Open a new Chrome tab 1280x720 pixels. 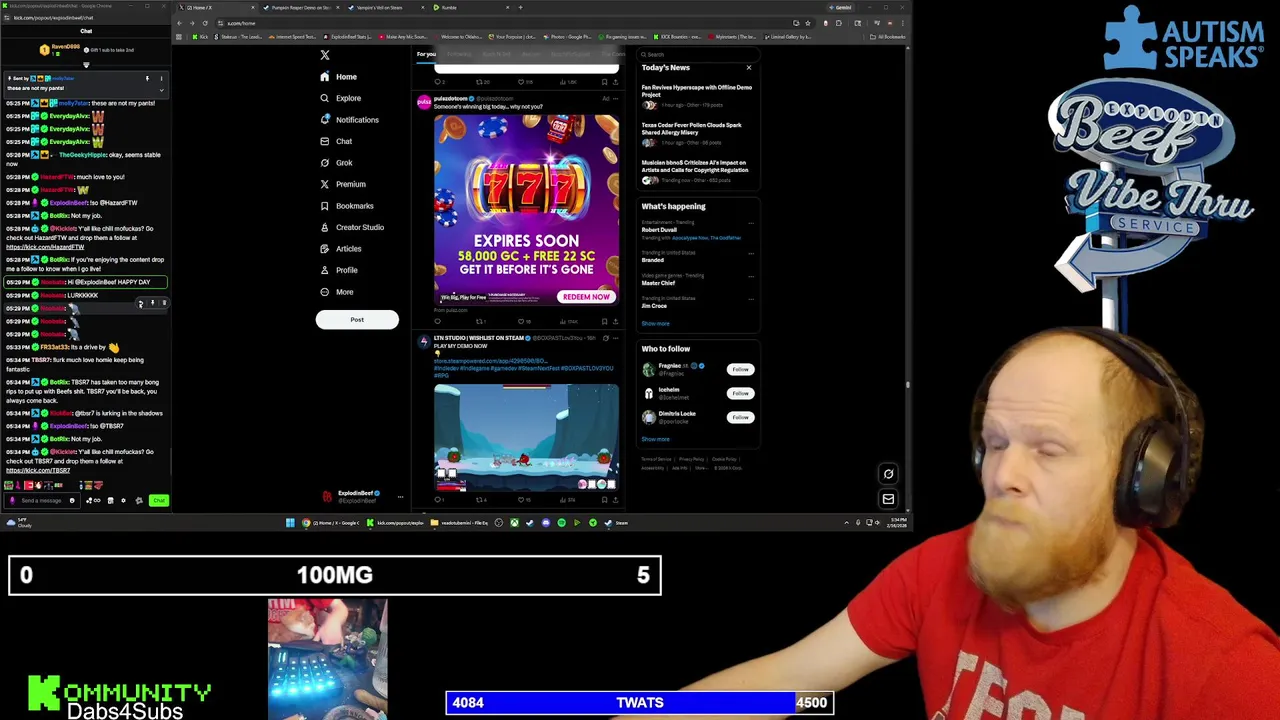coord(520,7)
